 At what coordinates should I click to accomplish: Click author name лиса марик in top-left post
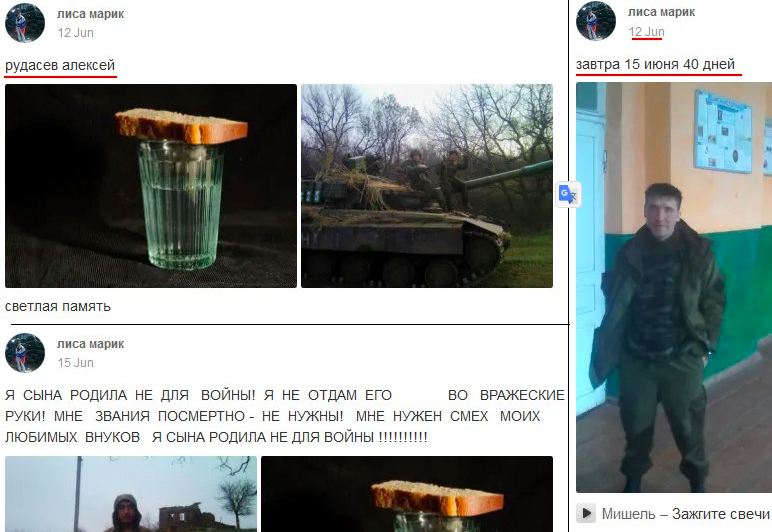tap(91, 14)
